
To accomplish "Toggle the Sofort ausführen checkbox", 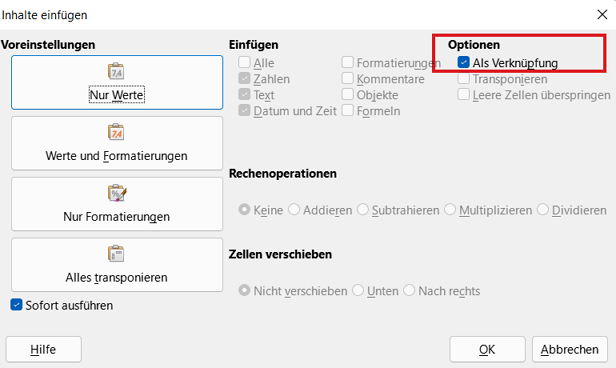I will [x=16, y=305].
